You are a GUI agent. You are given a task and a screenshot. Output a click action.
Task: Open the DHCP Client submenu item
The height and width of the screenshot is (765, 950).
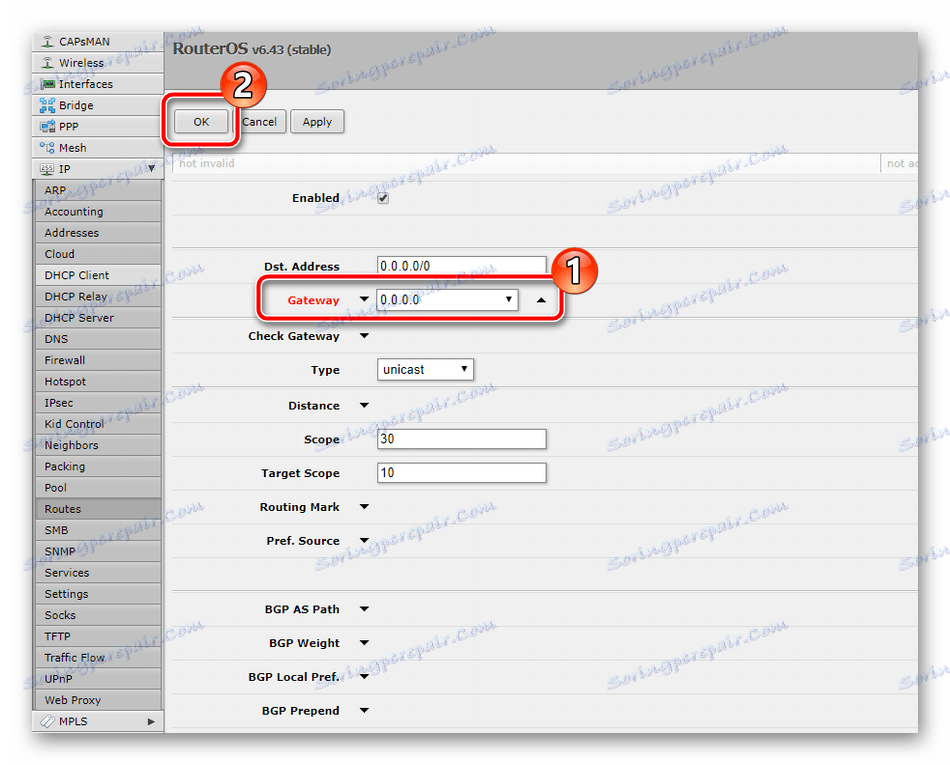point(99,275)
